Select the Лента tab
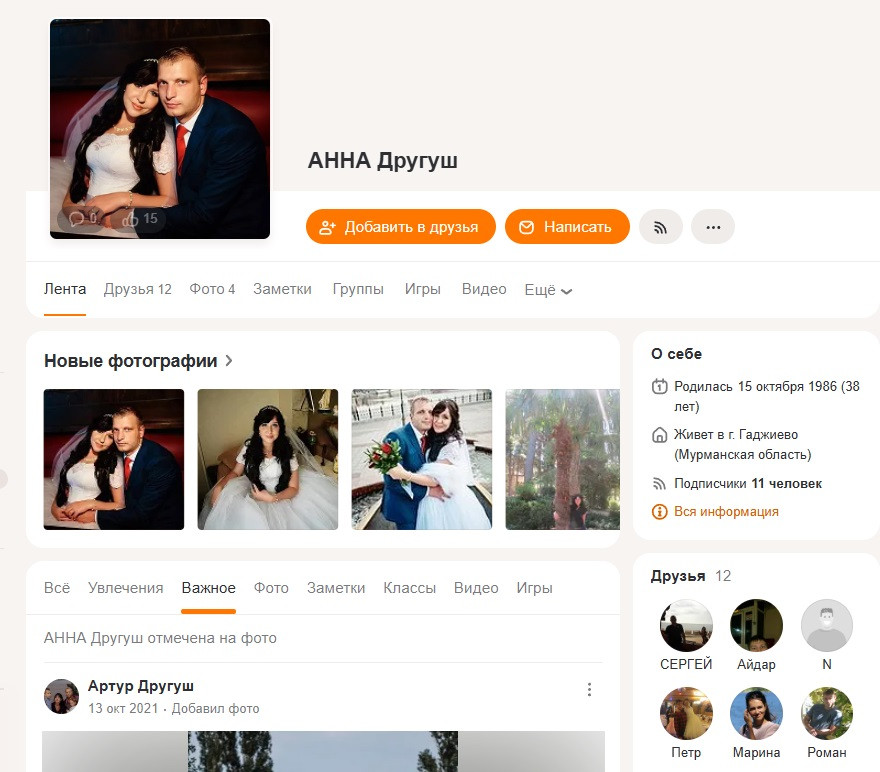880x772 pixels. click(65, 289)
